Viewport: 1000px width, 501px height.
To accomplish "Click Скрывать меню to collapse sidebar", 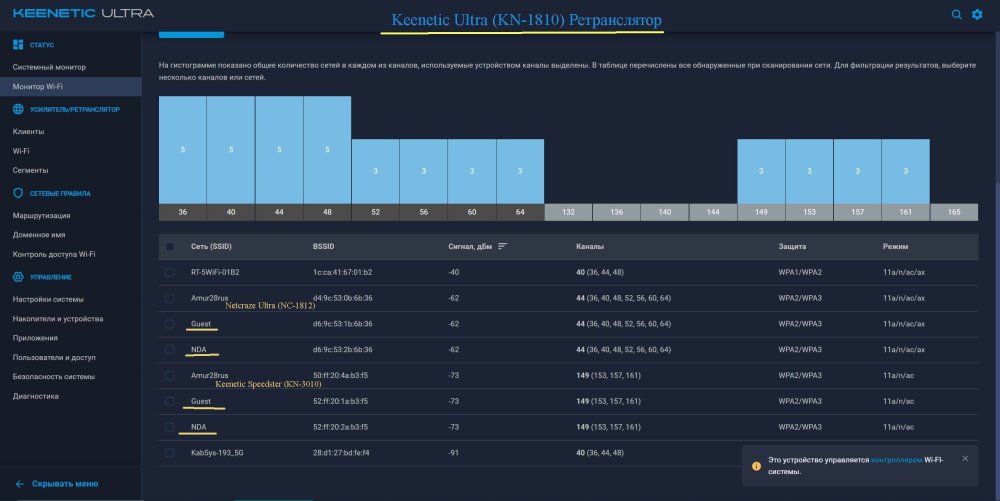I will click(x=65, y=484).
